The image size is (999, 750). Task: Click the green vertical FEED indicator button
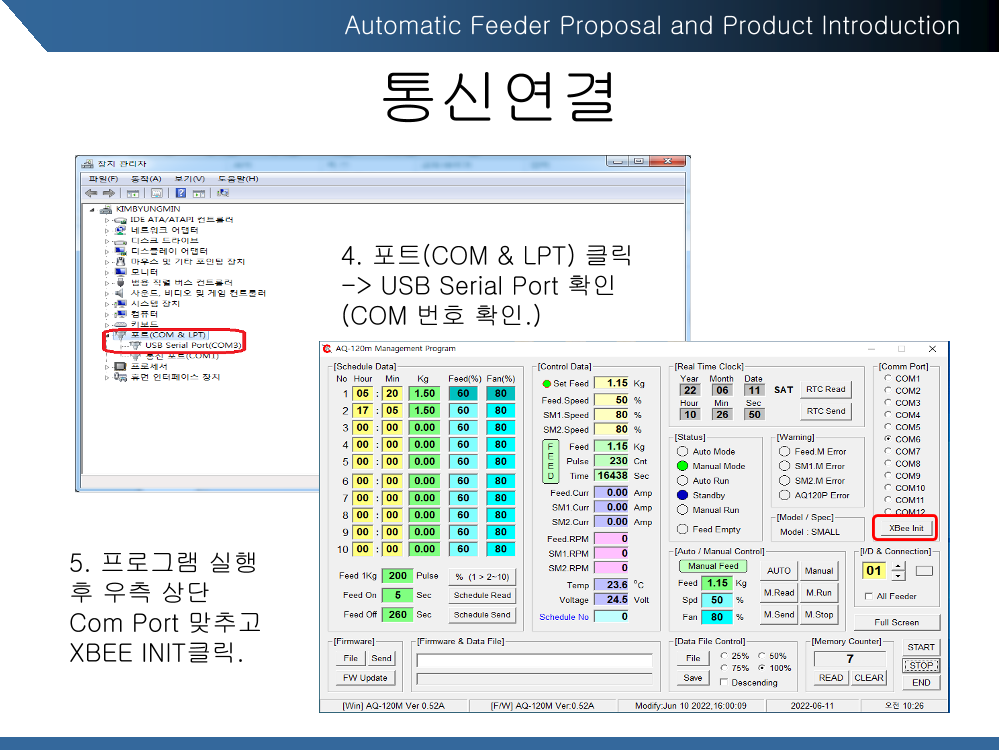pos(548,461)
